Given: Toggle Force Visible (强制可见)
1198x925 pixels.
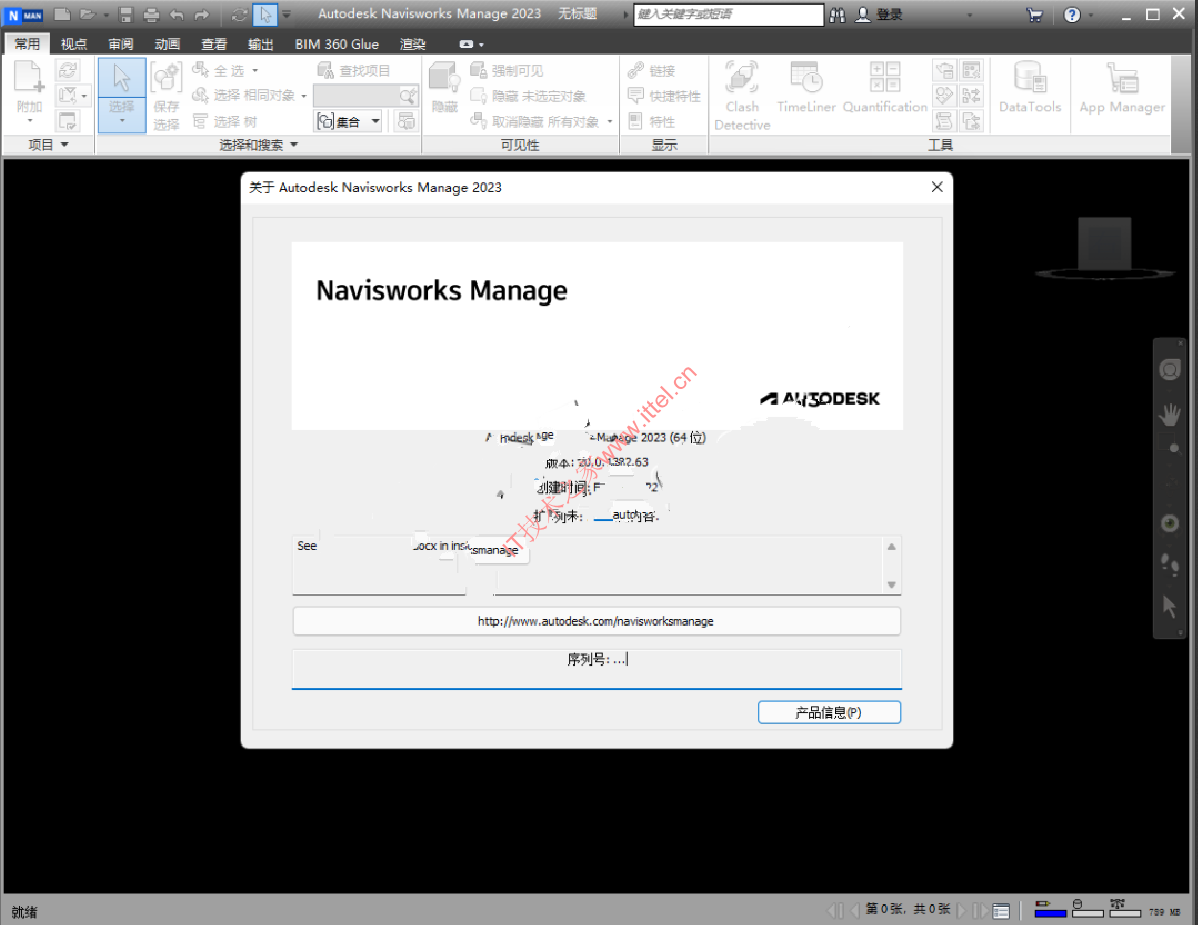Looking at the screenshot, I should tap(507, 71).
